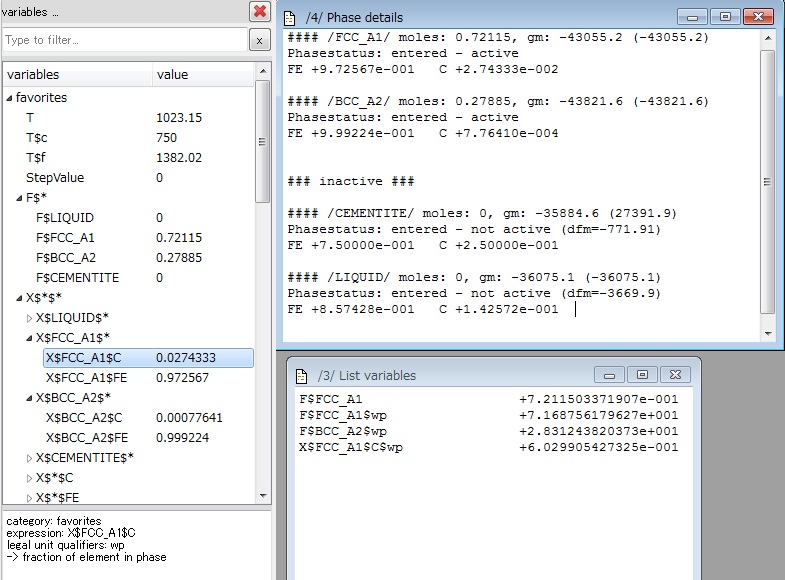785x580 pixels.
Task: Expand the X$CEMENTITE$* node
Action: pyautogui.click(x=29, y=457)
